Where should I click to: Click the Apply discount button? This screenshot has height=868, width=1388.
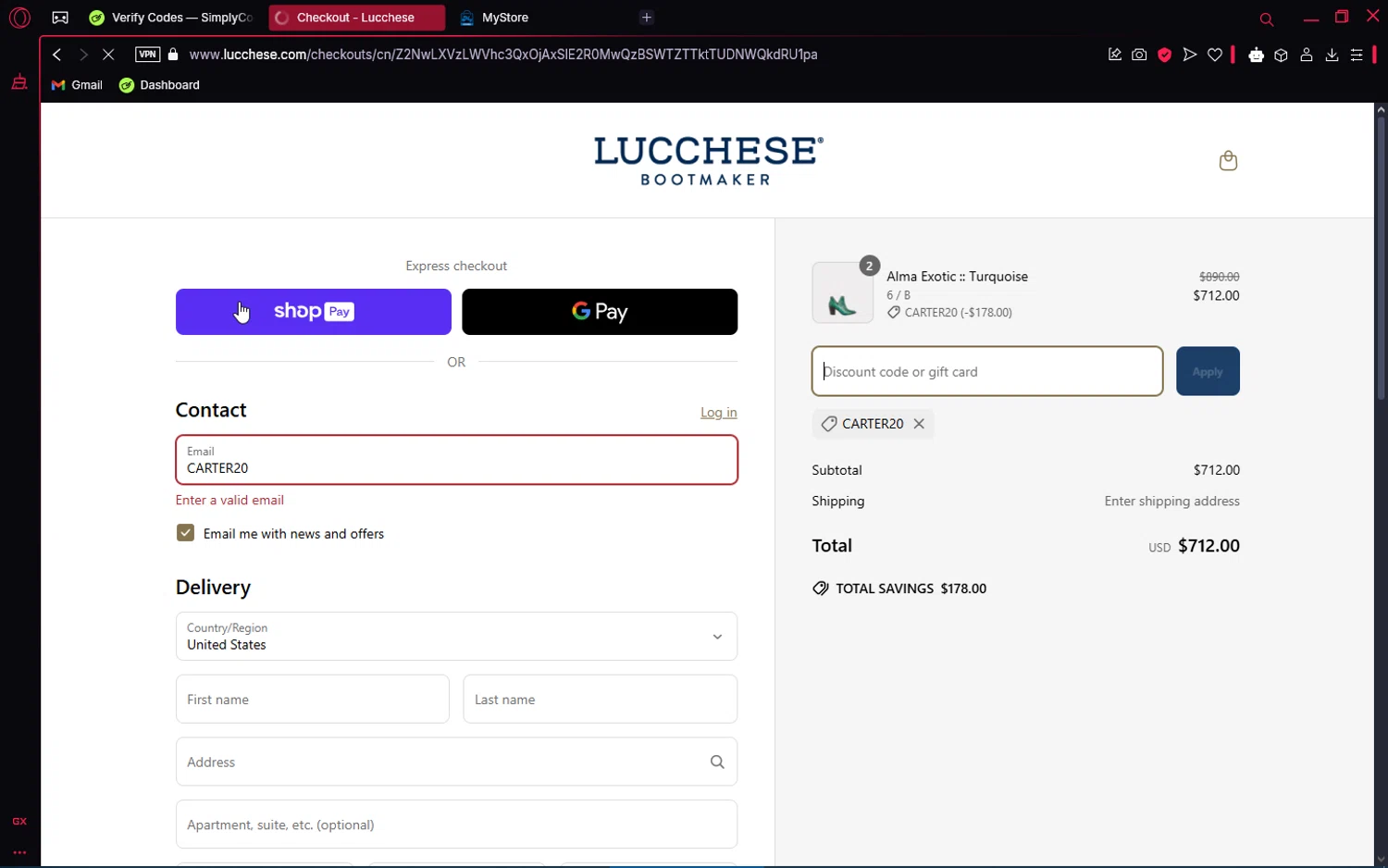click(x=1208, y=371)
